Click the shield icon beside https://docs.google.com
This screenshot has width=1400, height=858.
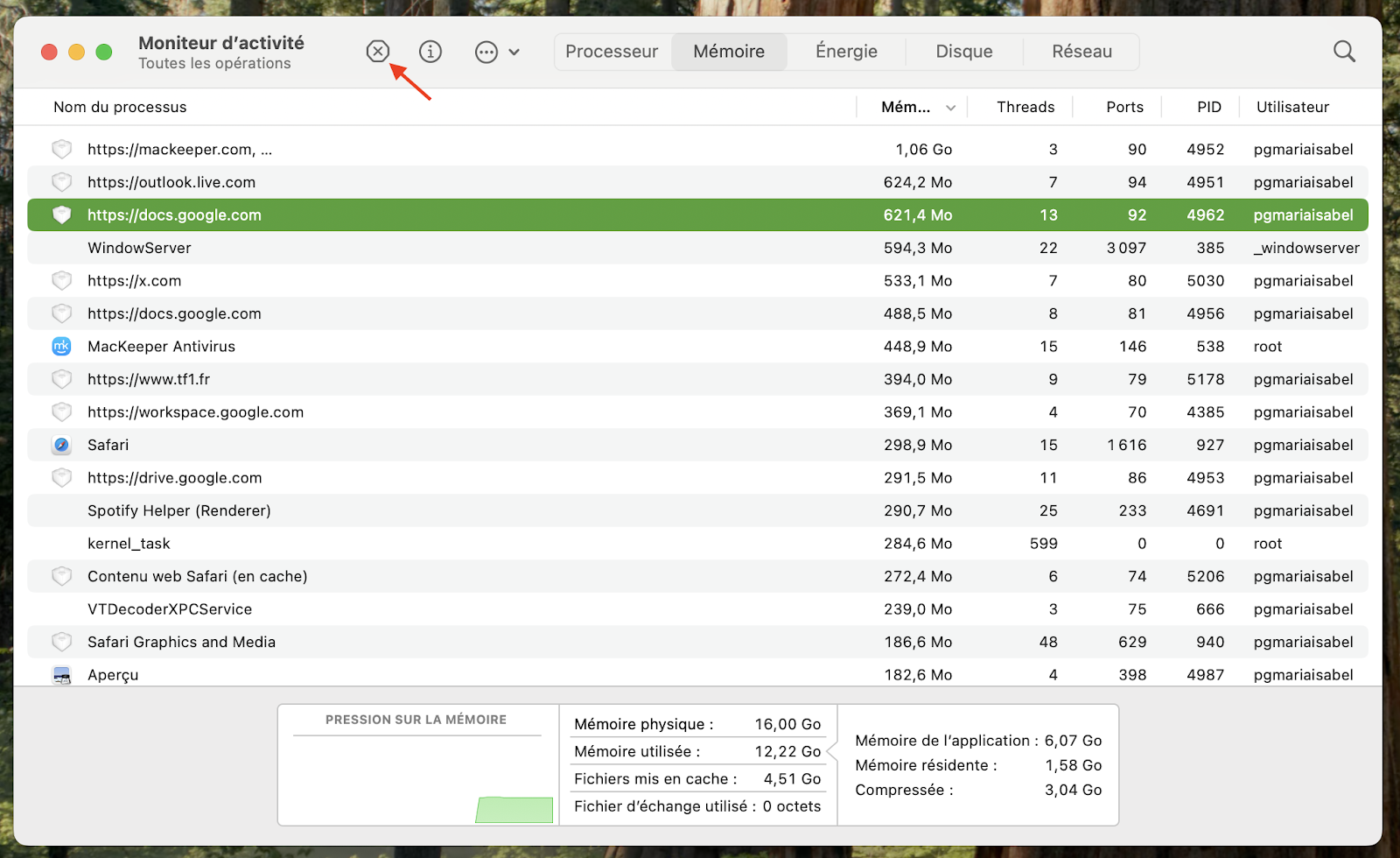[x=61, y=214]
